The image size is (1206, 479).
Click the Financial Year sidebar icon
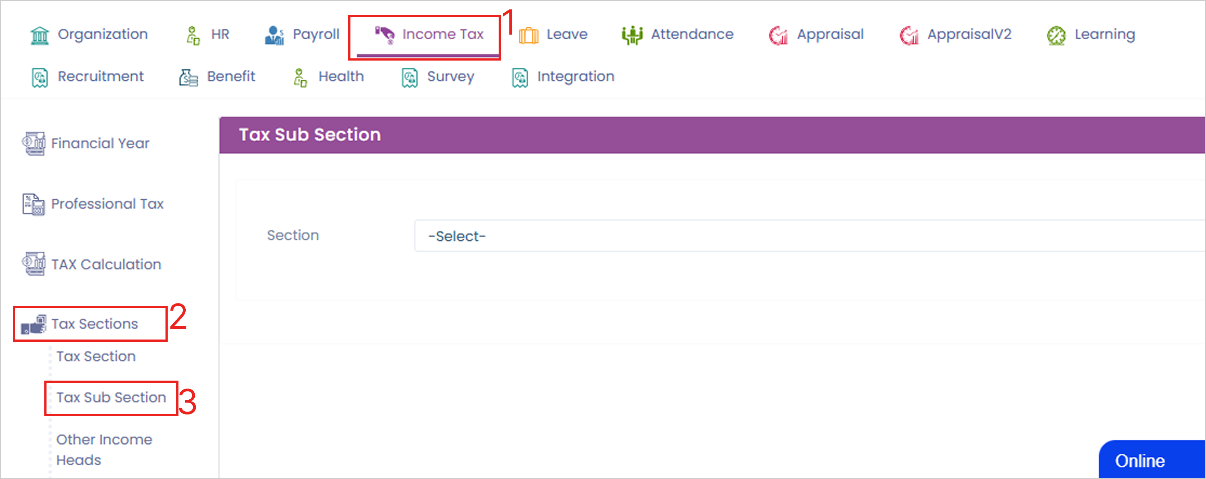34,143
